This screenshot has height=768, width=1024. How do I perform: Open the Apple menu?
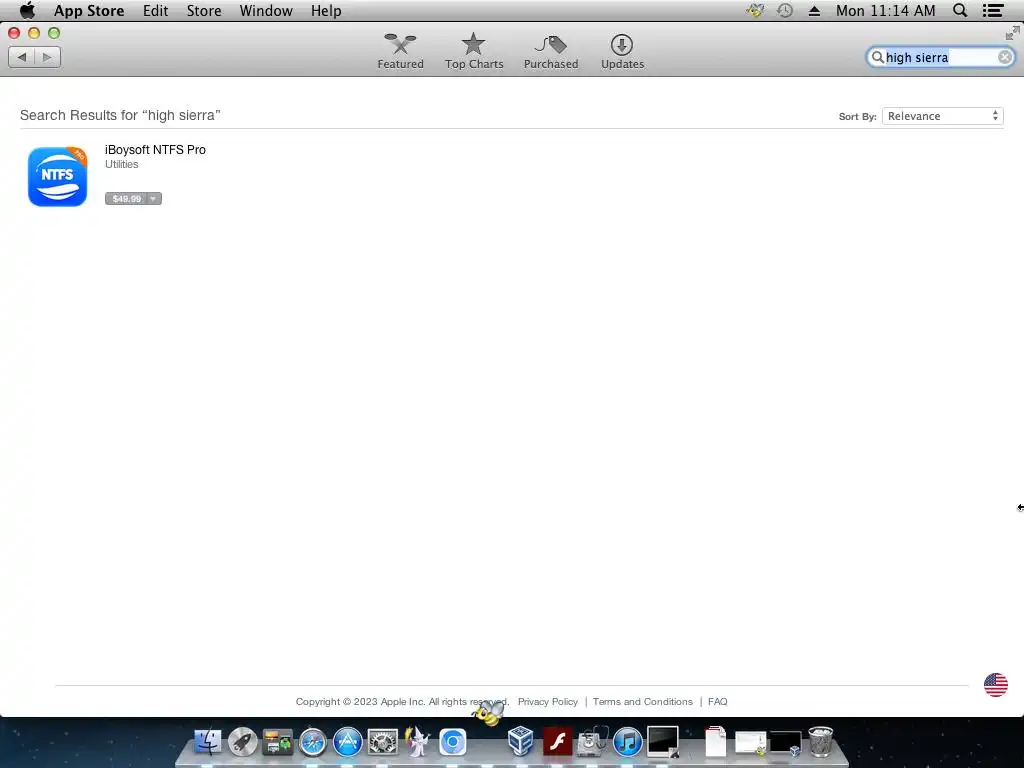click(x=27, y=10)
